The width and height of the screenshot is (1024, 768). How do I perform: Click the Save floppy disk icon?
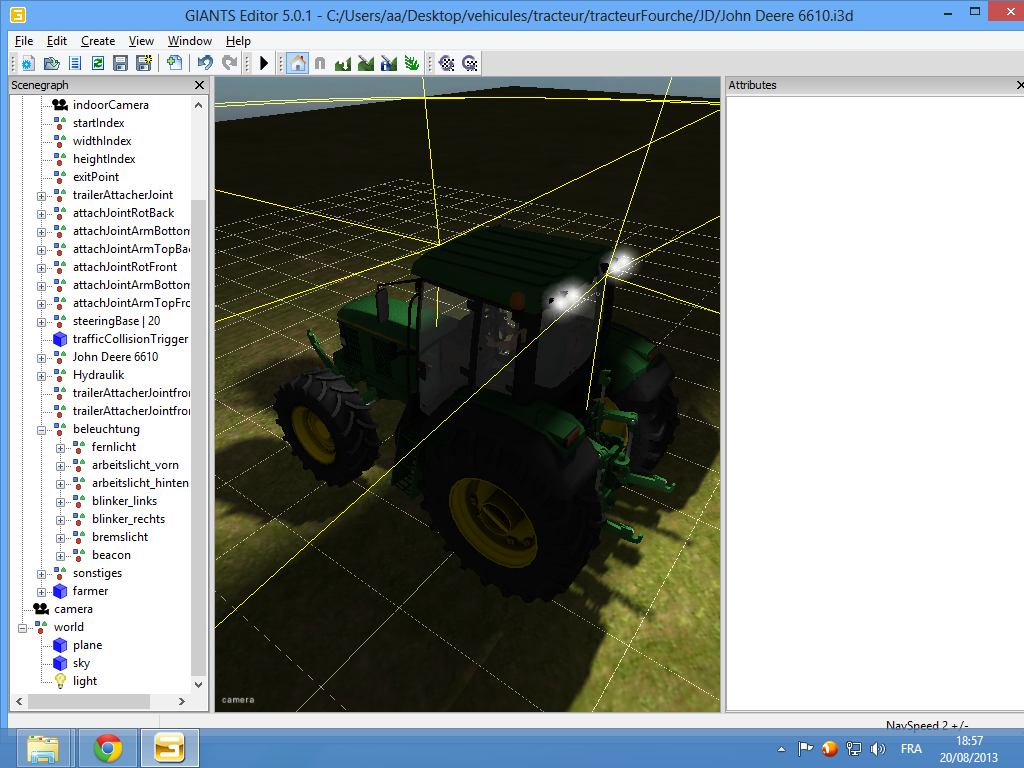120,63
